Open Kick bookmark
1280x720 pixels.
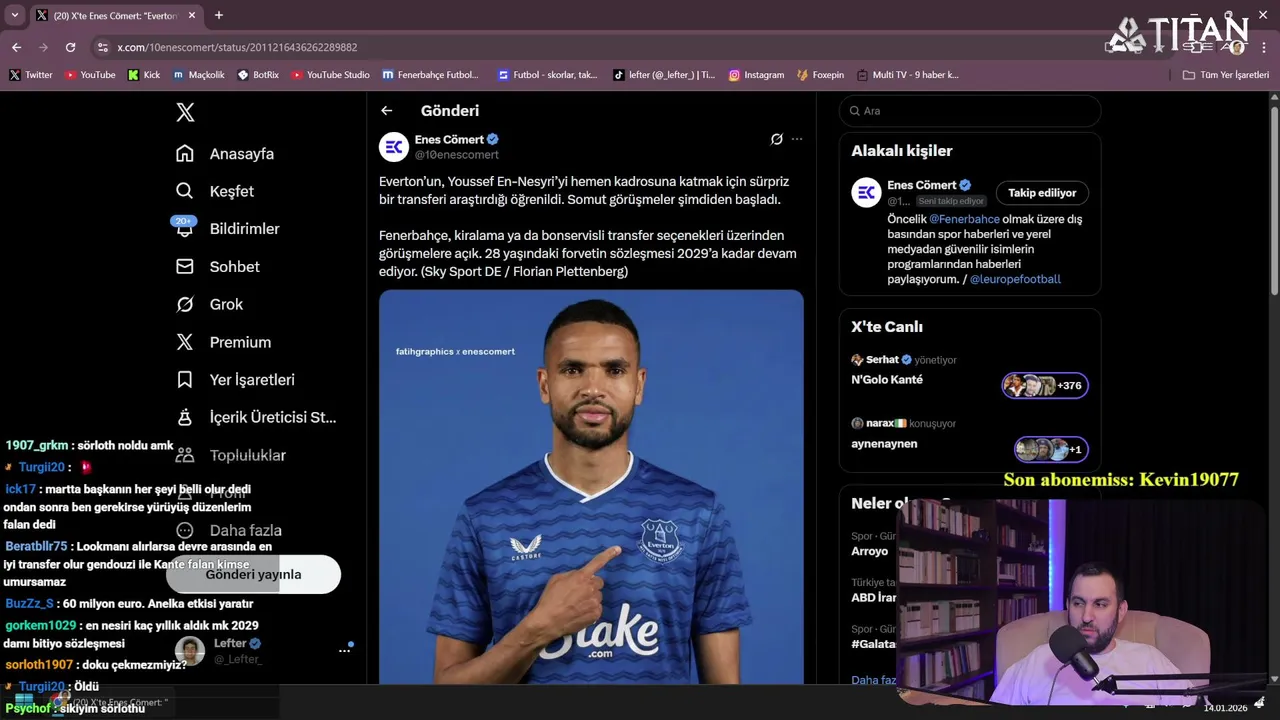[144, 75]
